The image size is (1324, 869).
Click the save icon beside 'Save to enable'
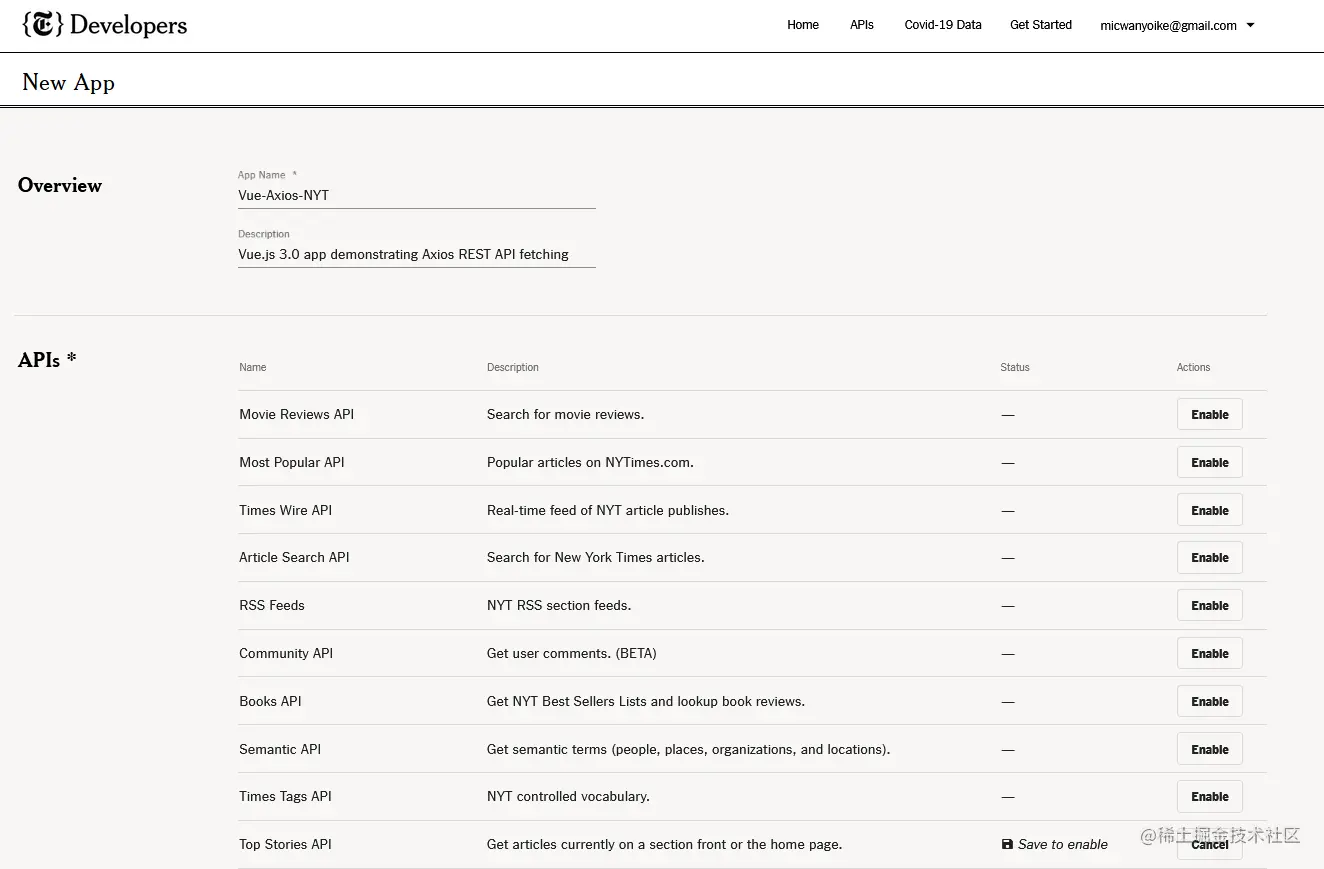[x=1006, y=844]
